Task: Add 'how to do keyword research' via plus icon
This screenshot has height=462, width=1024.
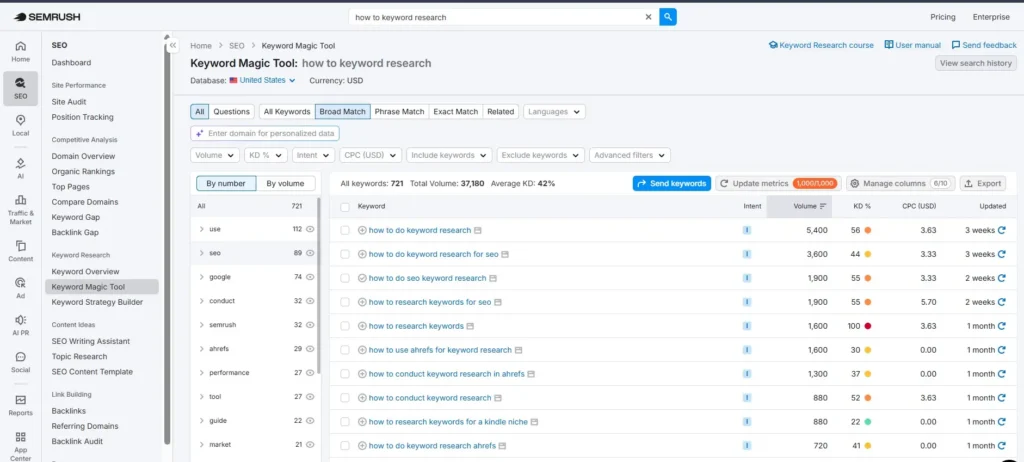Action: click(362, 230)
